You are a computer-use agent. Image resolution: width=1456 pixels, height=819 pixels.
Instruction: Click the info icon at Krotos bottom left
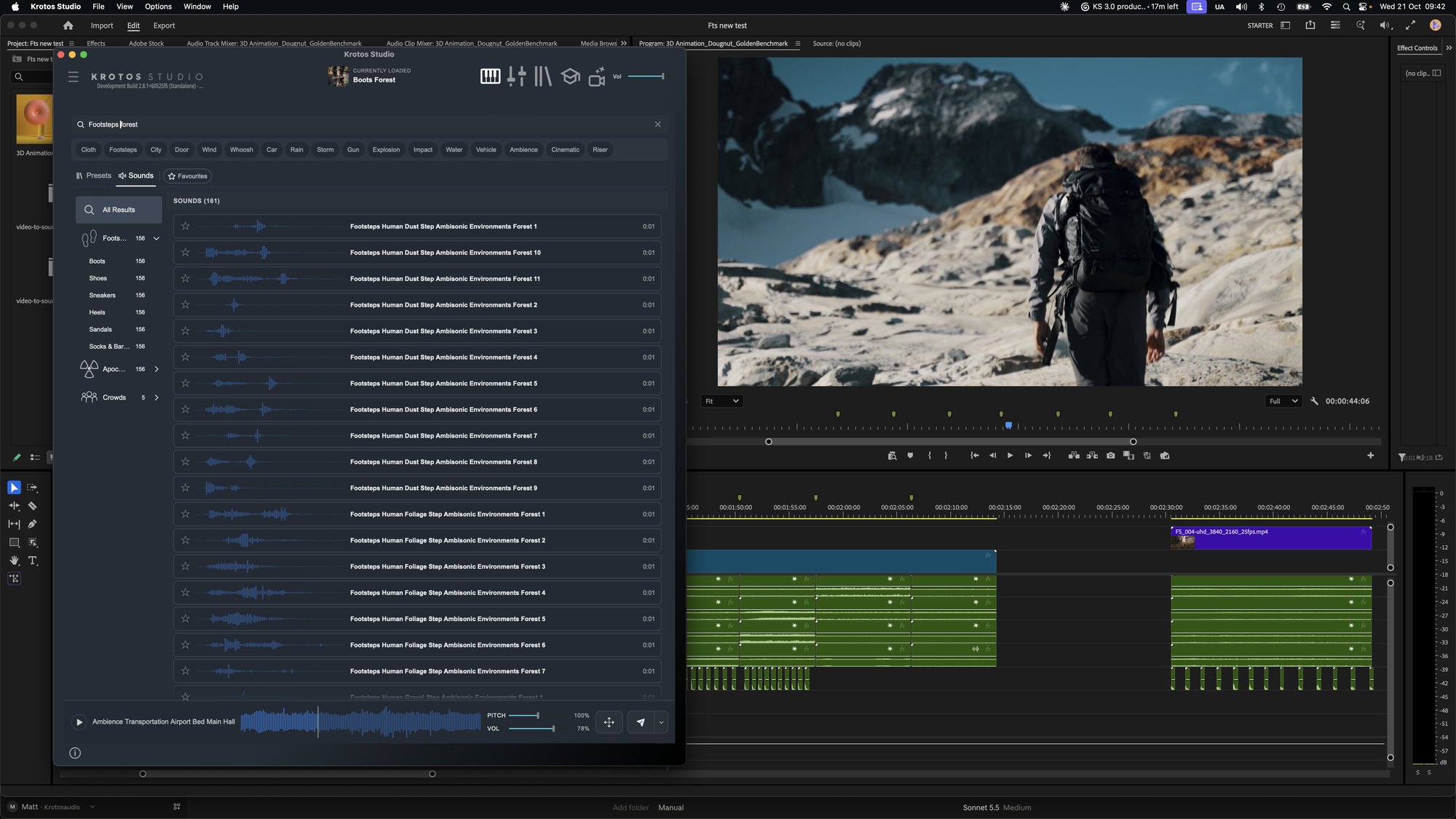pos(75,753)
